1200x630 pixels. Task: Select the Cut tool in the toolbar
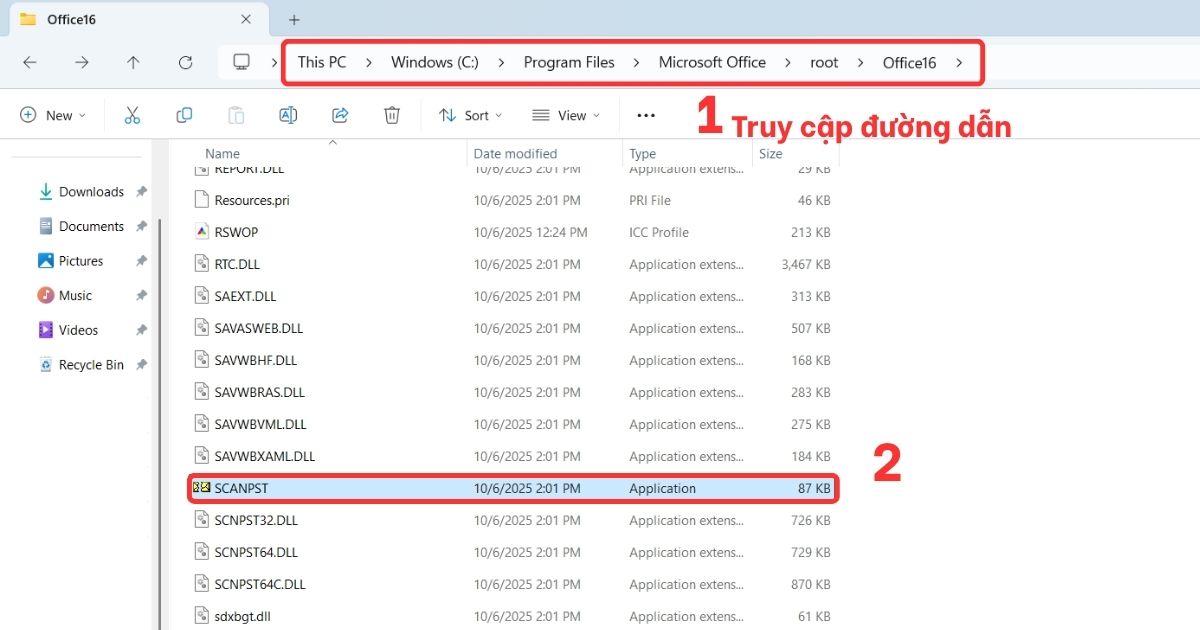click(x=133, y=115)
